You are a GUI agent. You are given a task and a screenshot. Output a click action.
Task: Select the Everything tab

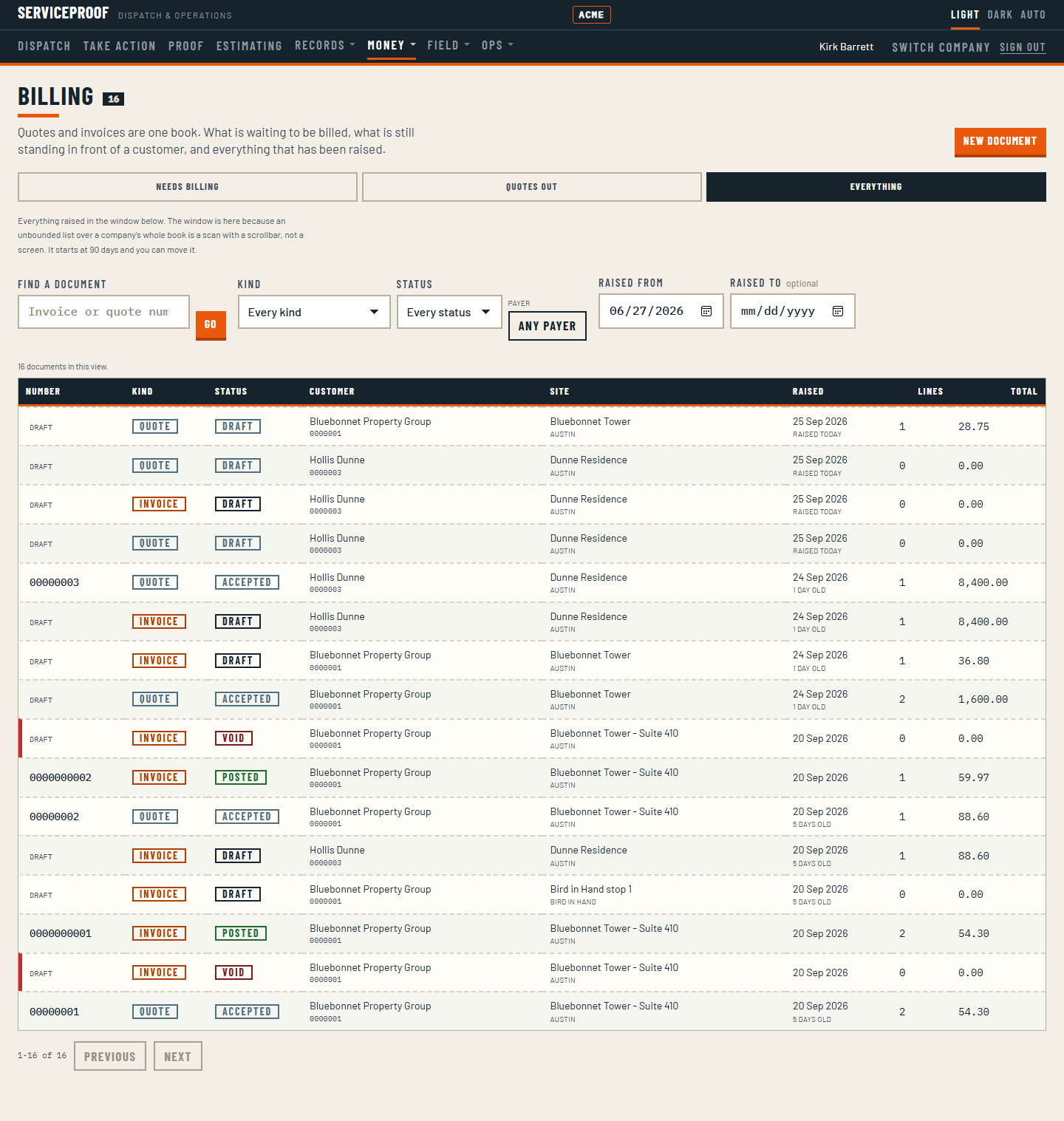coord(876,187)
